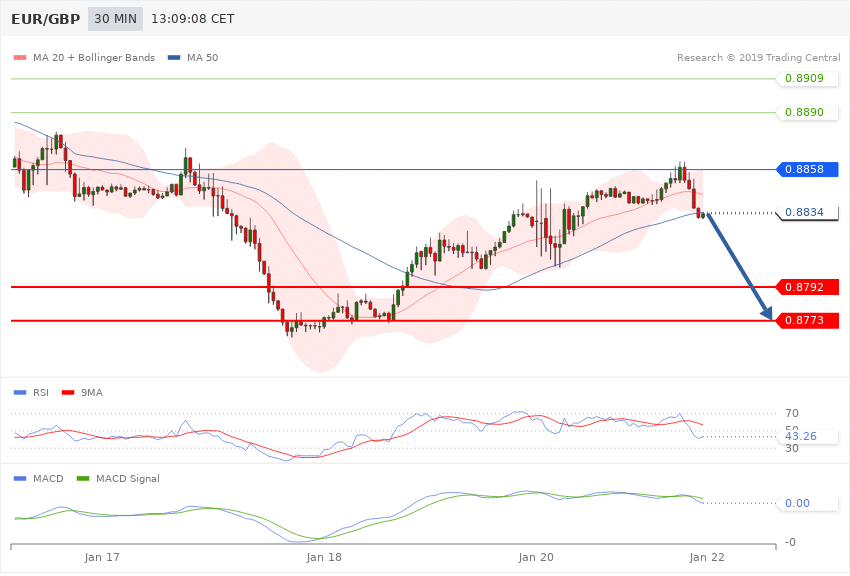Click the 0.8909 resistance price tag
This screenshot has height=576, width=850.
coord(808,79)
